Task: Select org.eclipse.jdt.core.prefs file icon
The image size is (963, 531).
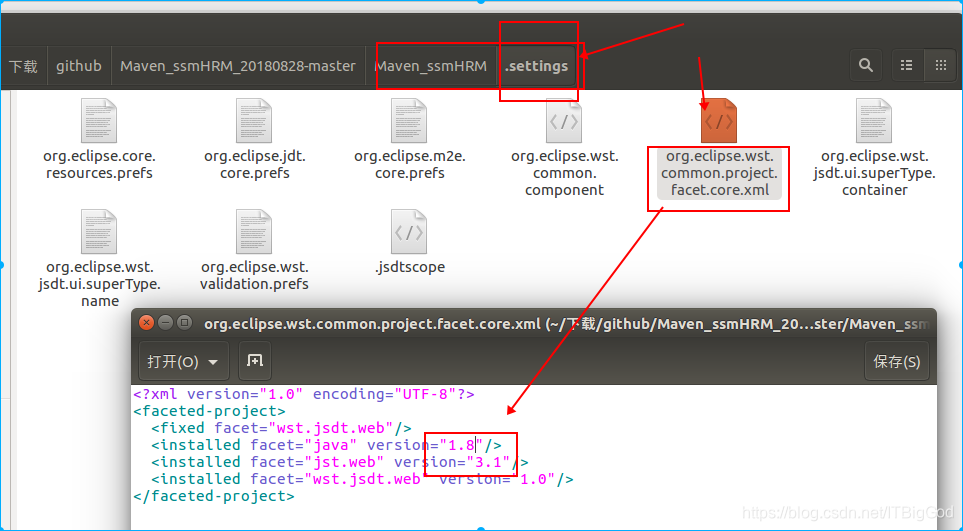Action: click(254, 120)
